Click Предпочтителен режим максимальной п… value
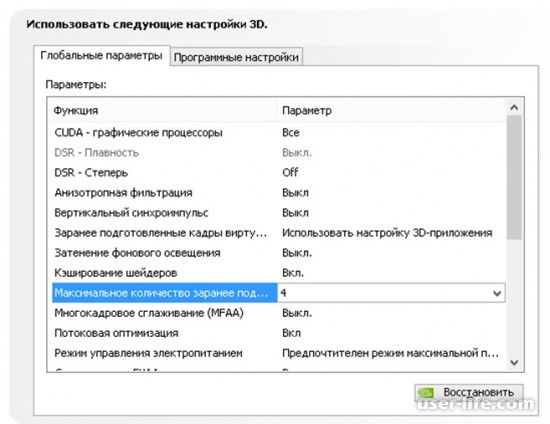550x424 pixels. (390, 353)
